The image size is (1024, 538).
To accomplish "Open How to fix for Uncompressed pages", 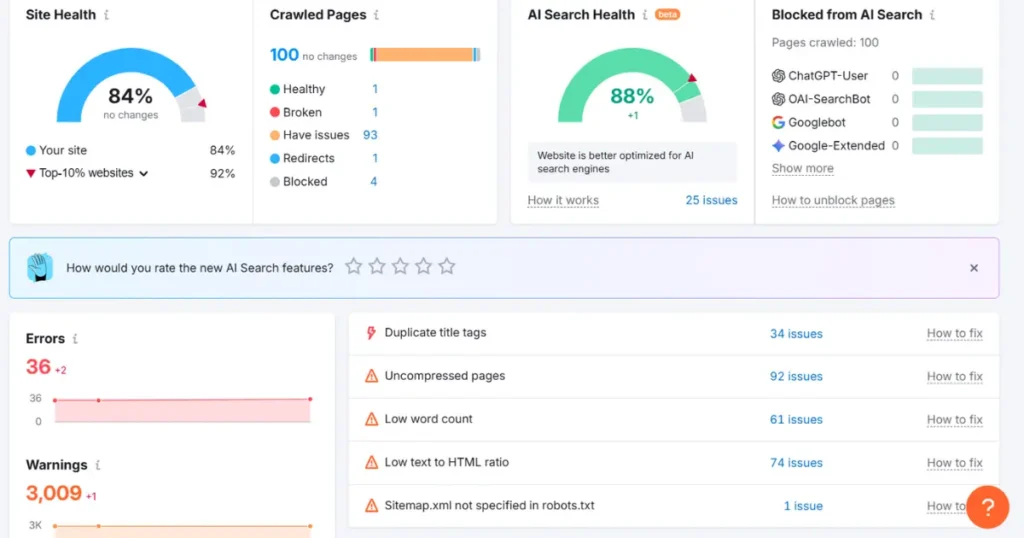I will [954, 376].
